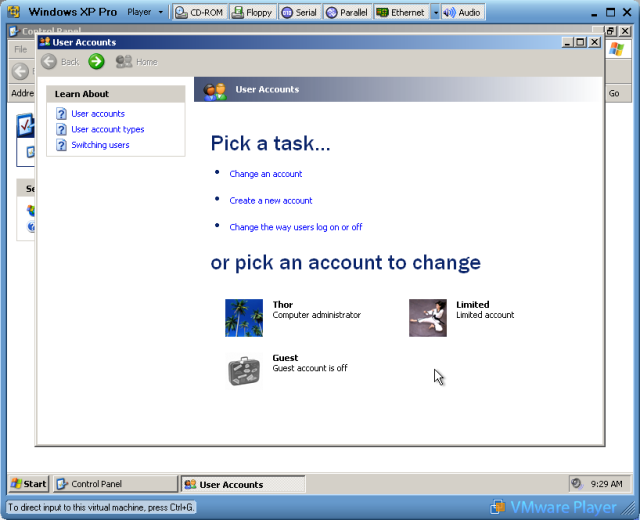Choose Change an account task
The width and height of the screenshot is (640, 520).
[x=266, y=174]
